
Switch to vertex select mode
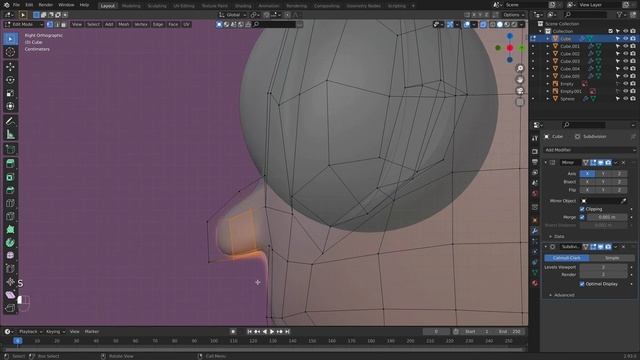click(x=50, y=24)
